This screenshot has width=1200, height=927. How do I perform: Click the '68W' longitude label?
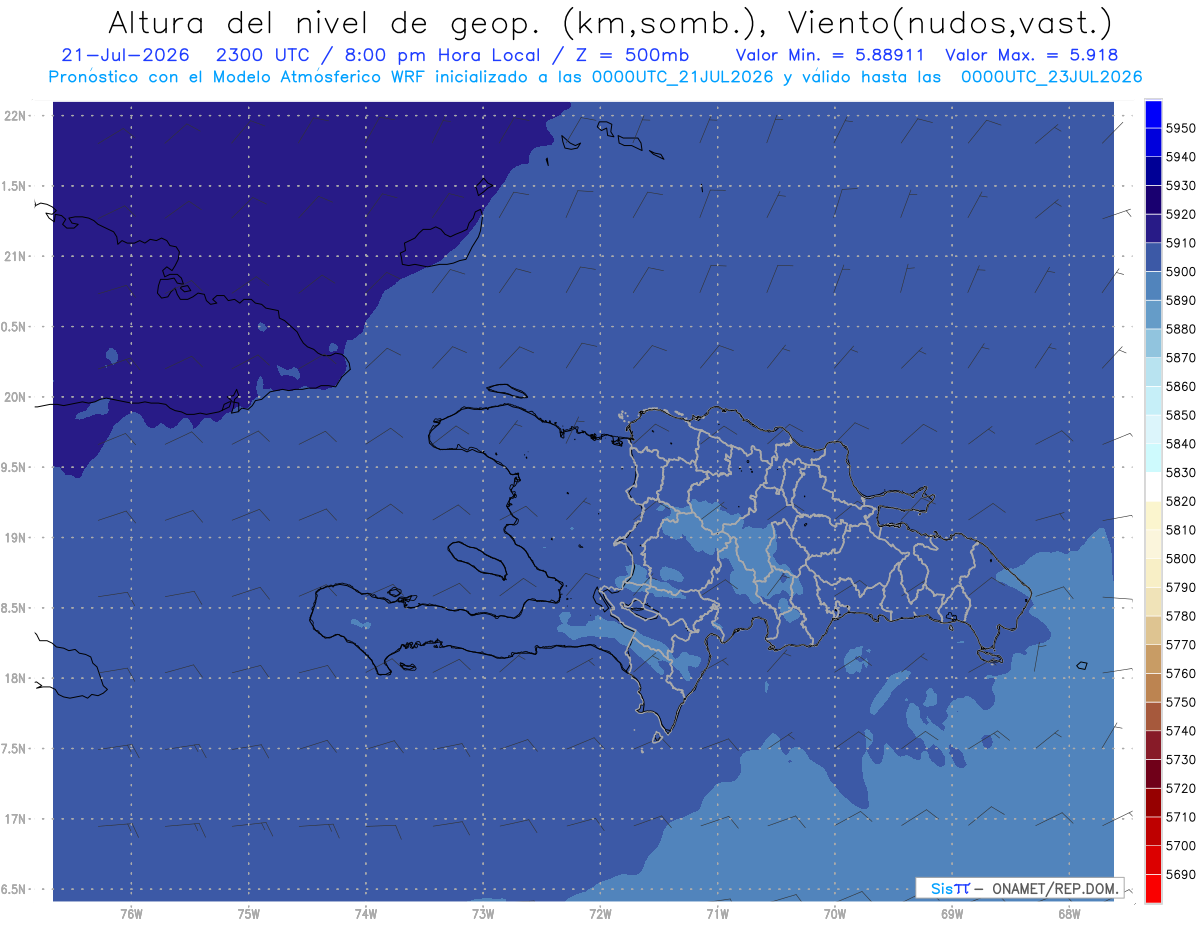point(1068,913)
